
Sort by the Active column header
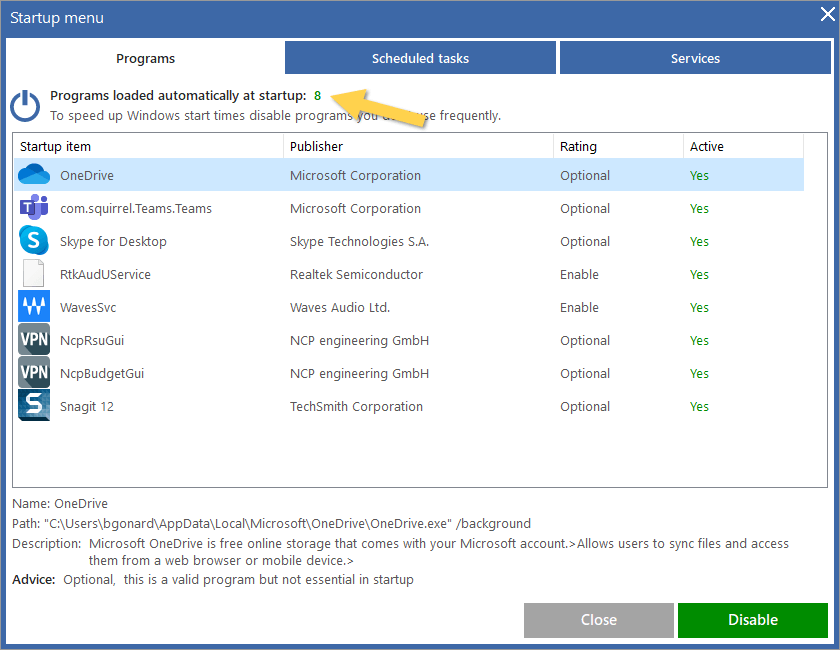coord(744,146)
